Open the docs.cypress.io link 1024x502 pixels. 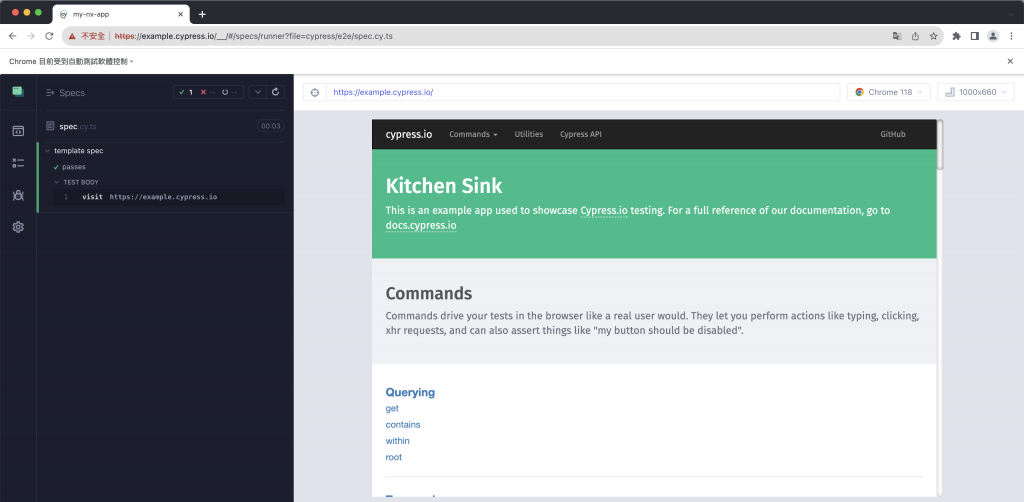tap(421, 226)
